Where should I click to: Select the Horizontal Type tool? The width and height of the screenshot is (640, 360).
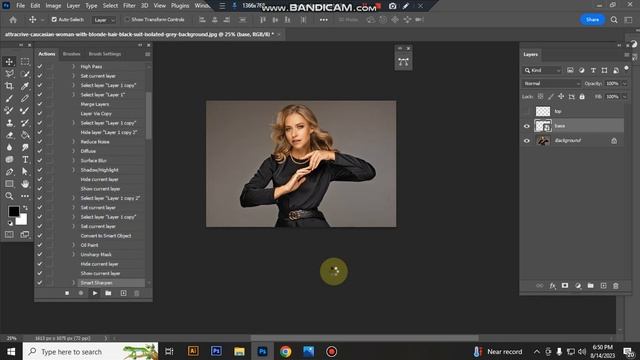[x=25, y=160]
